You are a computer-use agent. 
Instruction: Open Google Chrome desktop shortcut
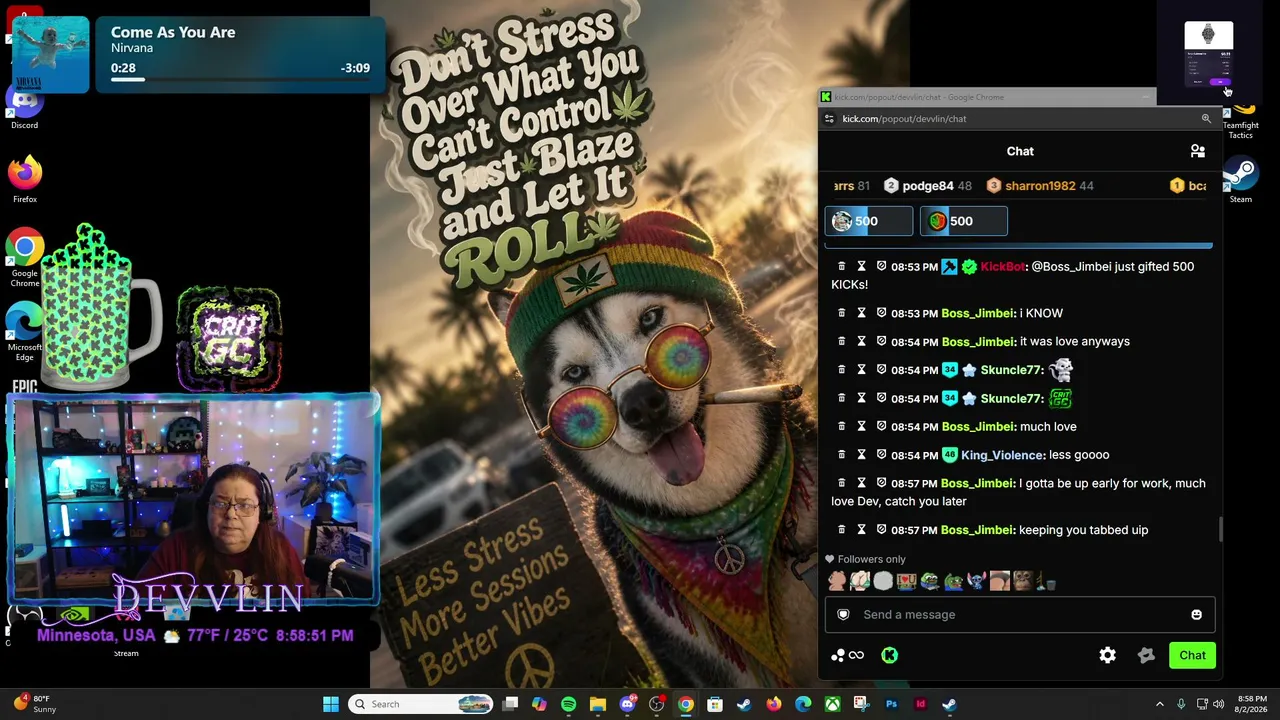tap(25, 258)
